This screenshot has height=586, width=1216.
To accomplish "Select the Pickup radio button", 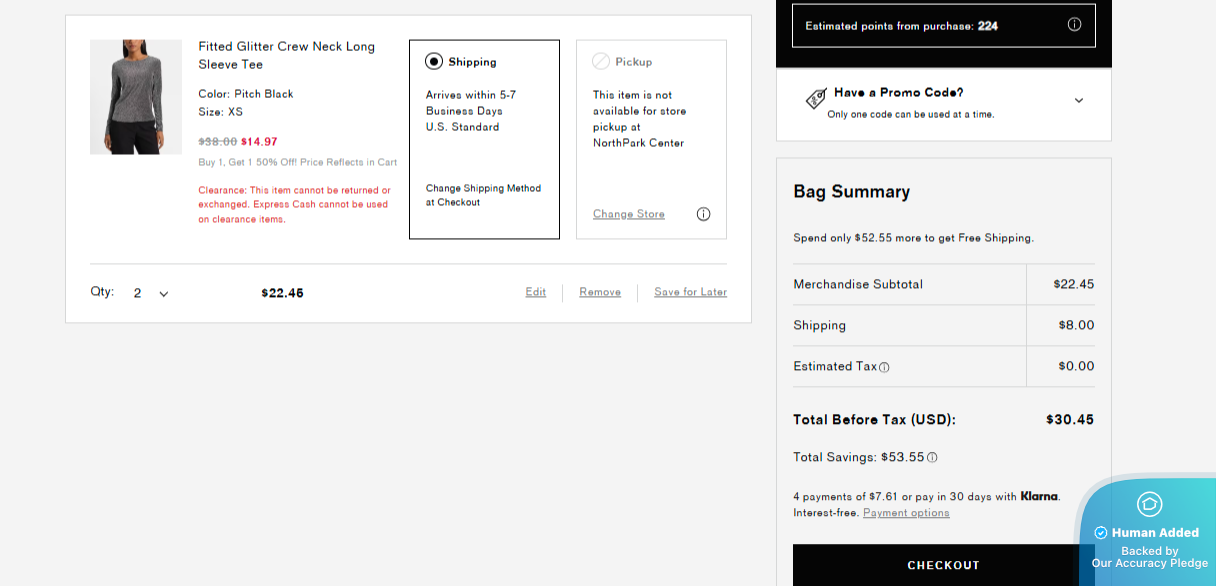I will [601, 61].
